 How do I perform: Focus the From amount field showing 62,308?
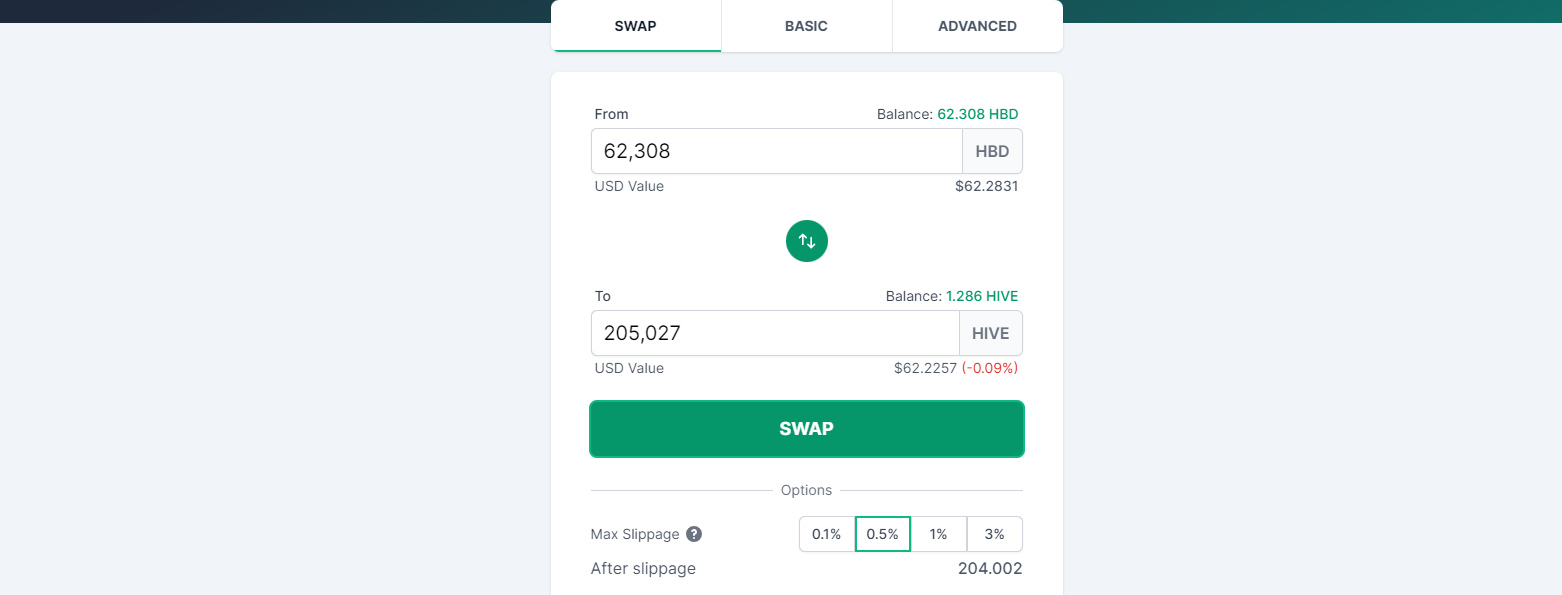pyautogui.click(x=777, y=152)
